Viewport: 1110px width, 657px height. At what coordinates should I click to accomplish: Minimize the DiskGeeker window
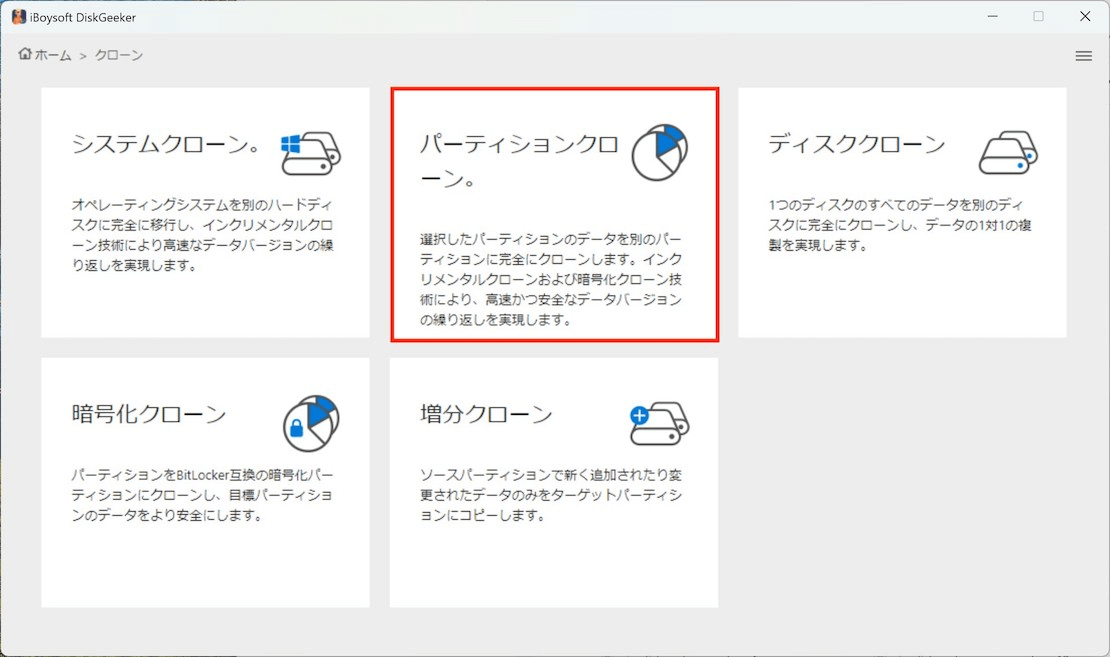(x=992, y=16)
